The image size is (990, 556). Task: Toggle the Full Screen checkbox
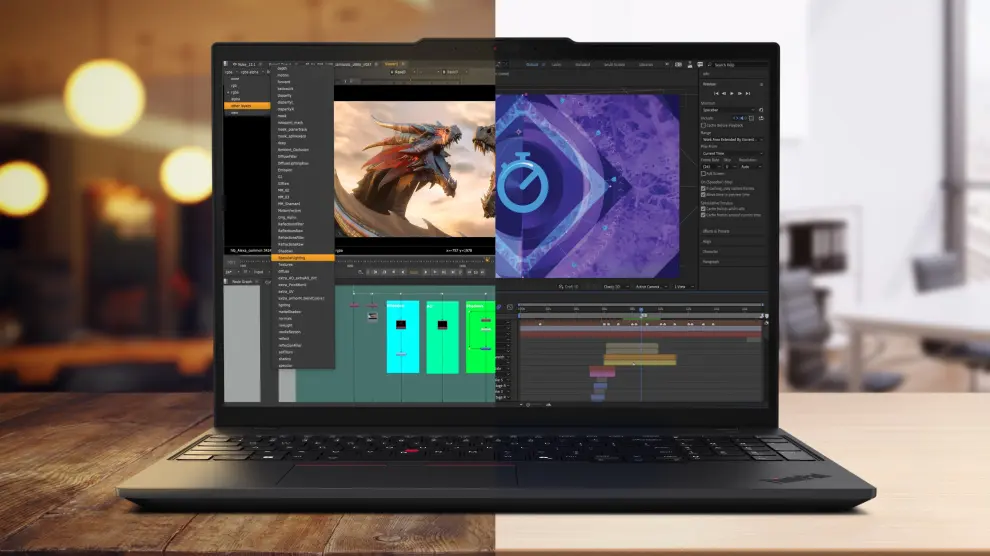(x=704, y=173)
